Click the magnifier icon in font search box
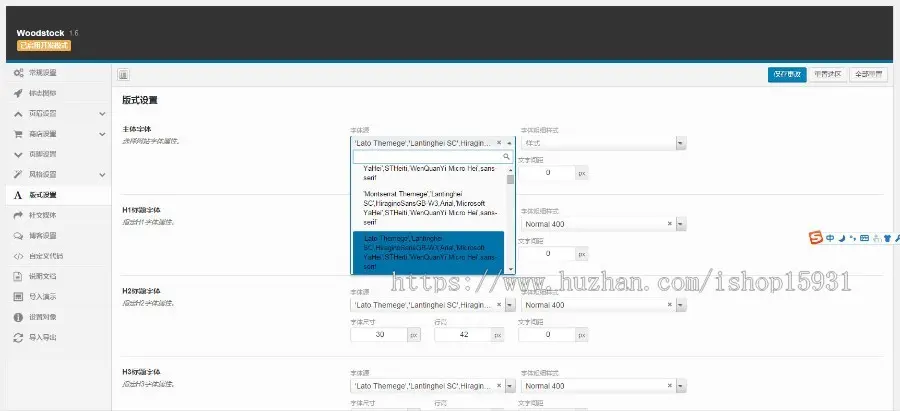 click(506, 156)
